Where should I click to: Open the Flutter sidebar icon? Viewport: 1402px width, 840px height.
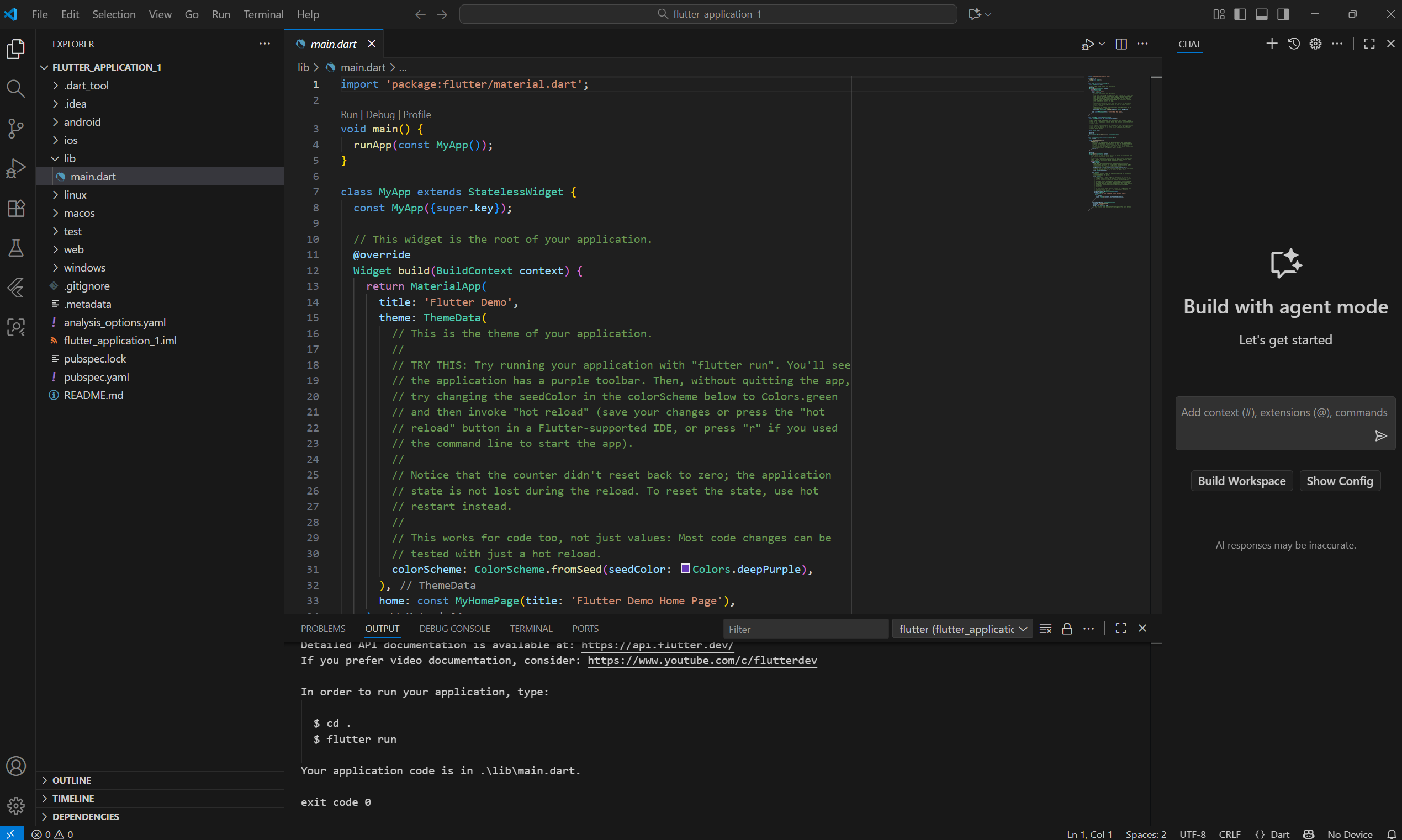pyautogui.click(x=16, y=288)
